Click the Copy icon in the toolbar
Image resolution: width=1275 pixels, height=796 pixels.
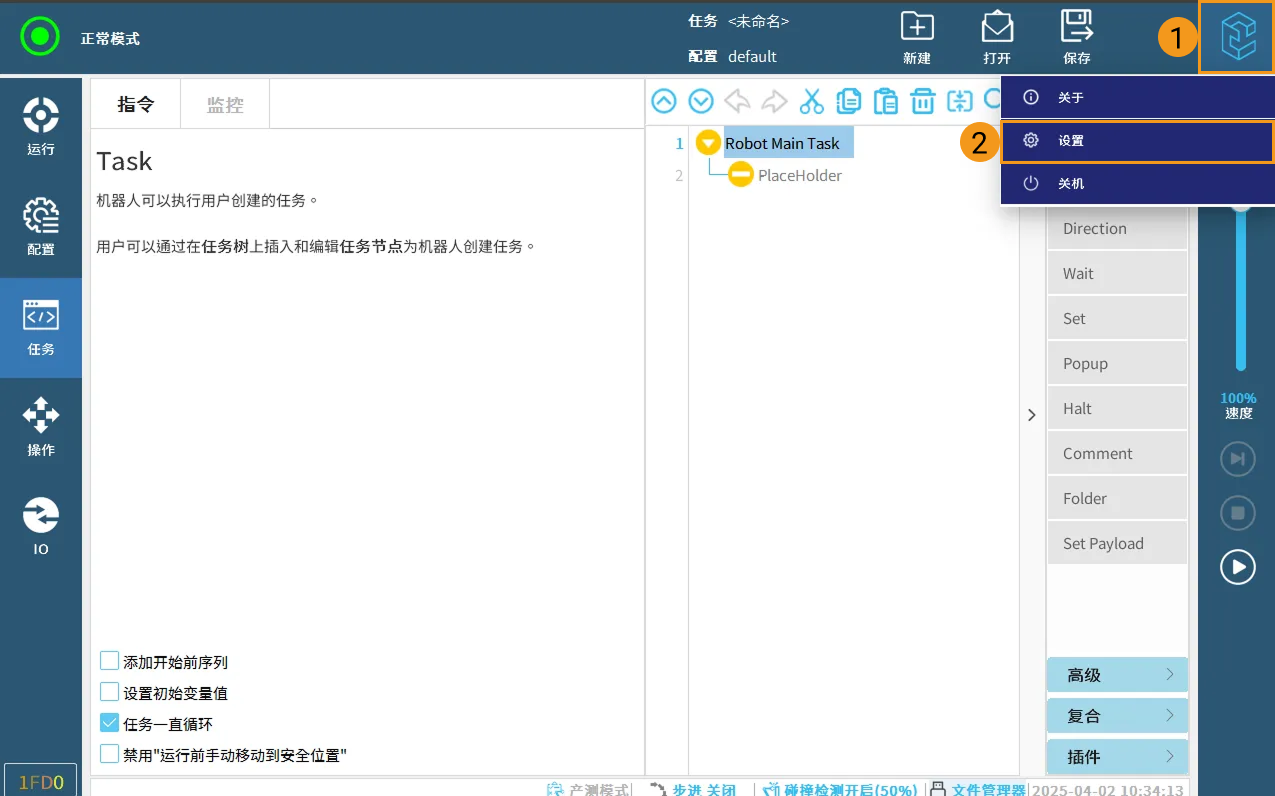848,100
